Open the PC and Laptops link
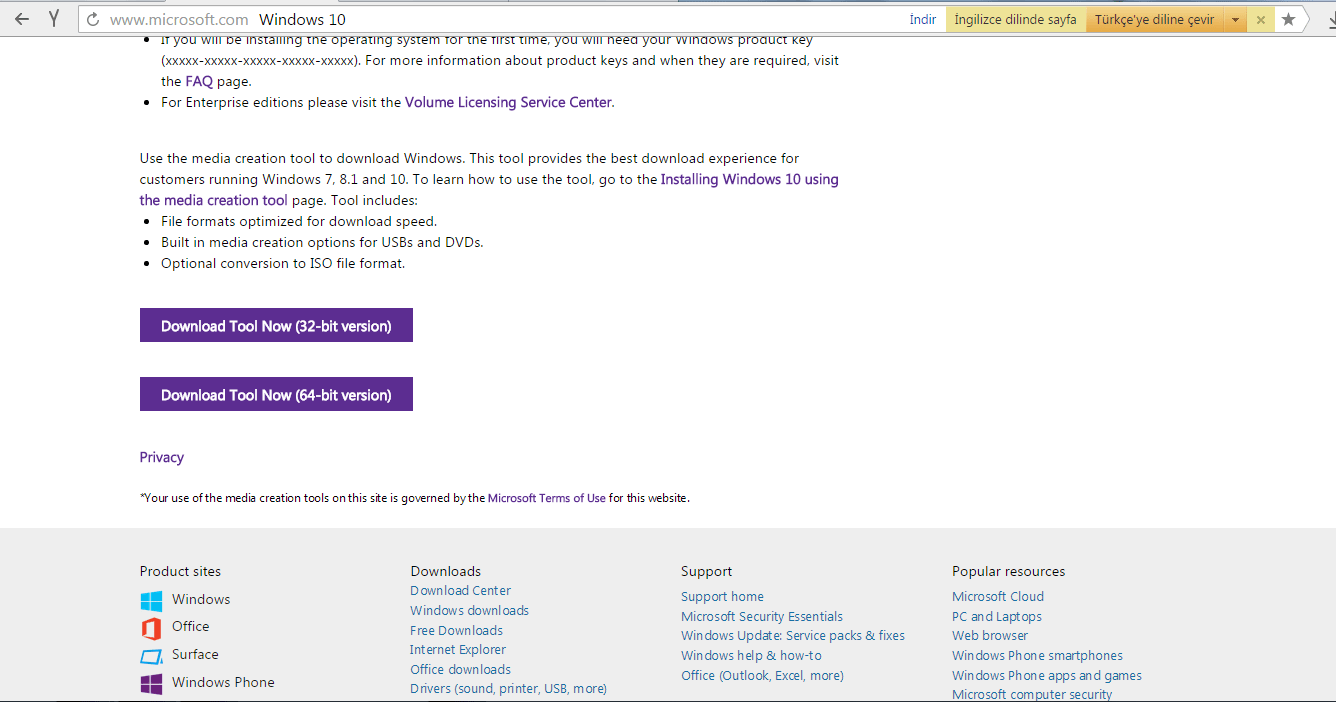This screenshot has width=1336, height=702. 997,616
